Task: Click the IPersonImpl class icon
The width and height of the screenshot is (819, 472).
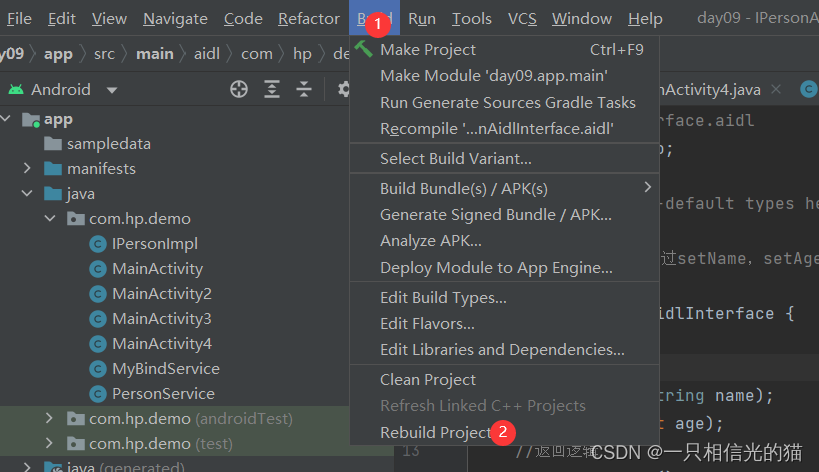Action: coord(97,244)
